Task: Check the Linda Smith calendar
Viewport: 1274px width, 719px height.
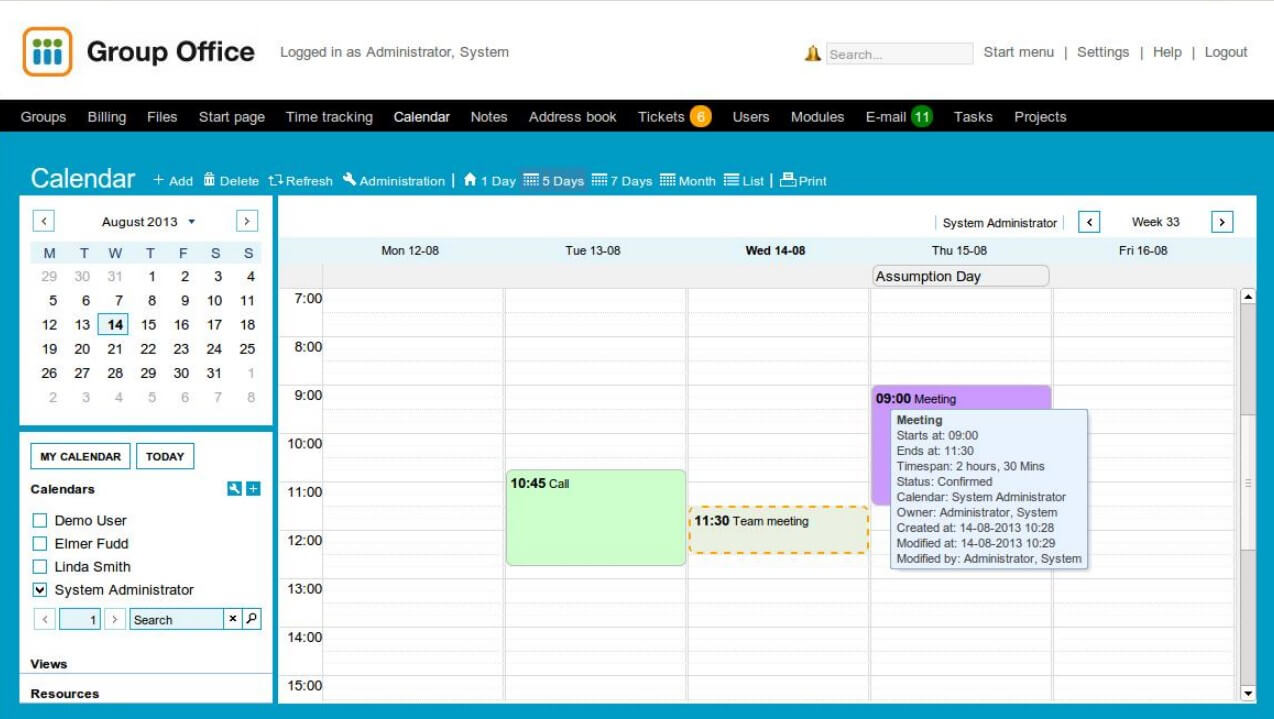Action: [40, 566]
